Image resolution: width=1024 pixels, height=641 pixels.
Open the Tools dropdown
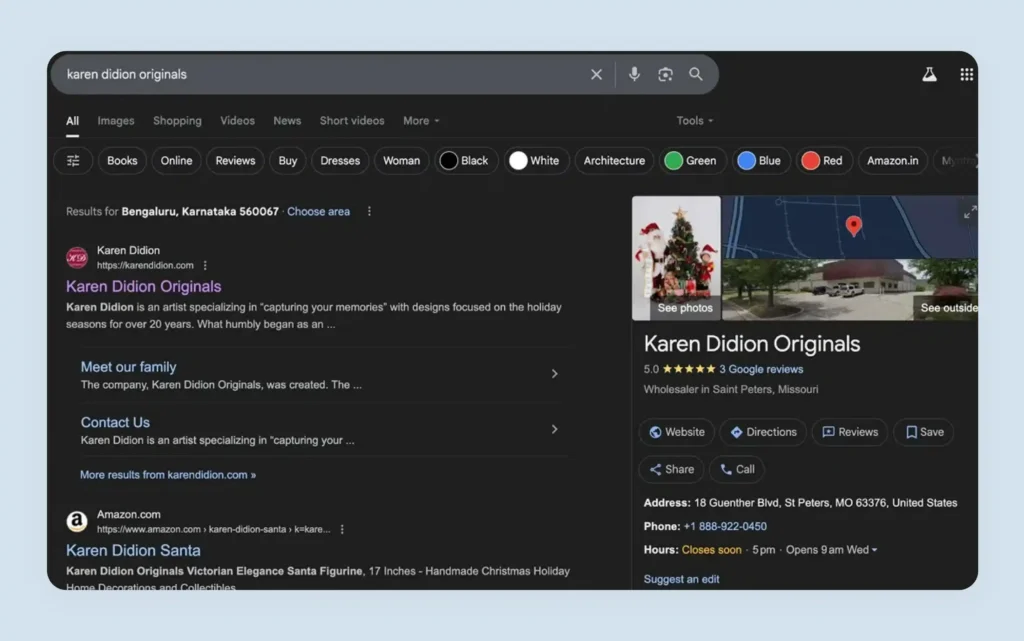694,121
